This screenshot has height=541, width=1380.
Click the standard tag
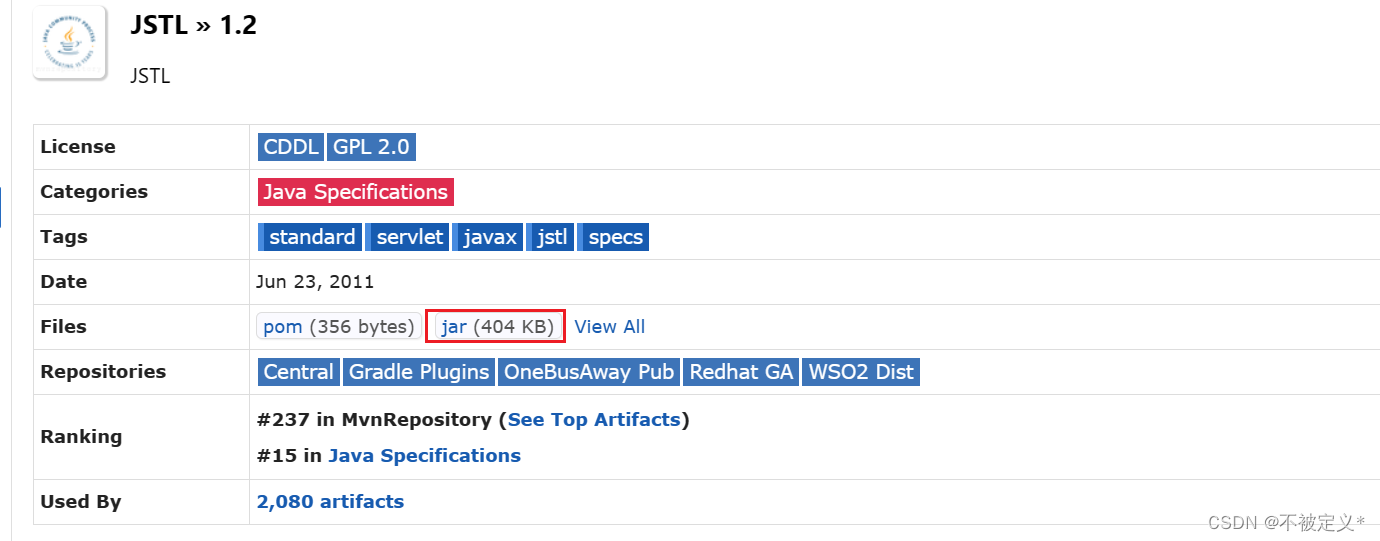tap(309, 237)
